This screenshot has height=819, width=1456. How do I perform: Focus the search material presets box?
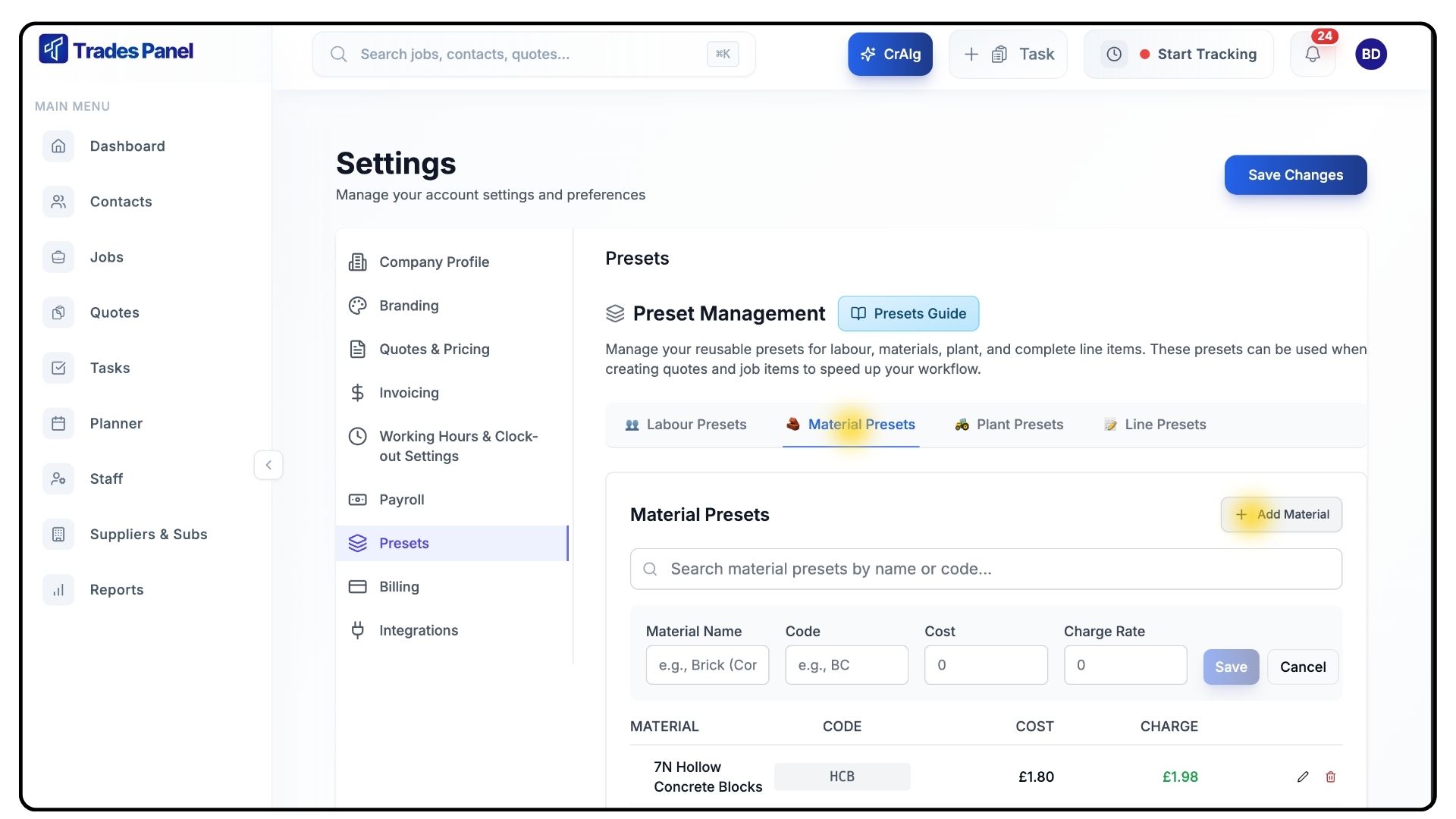(986, 569)
